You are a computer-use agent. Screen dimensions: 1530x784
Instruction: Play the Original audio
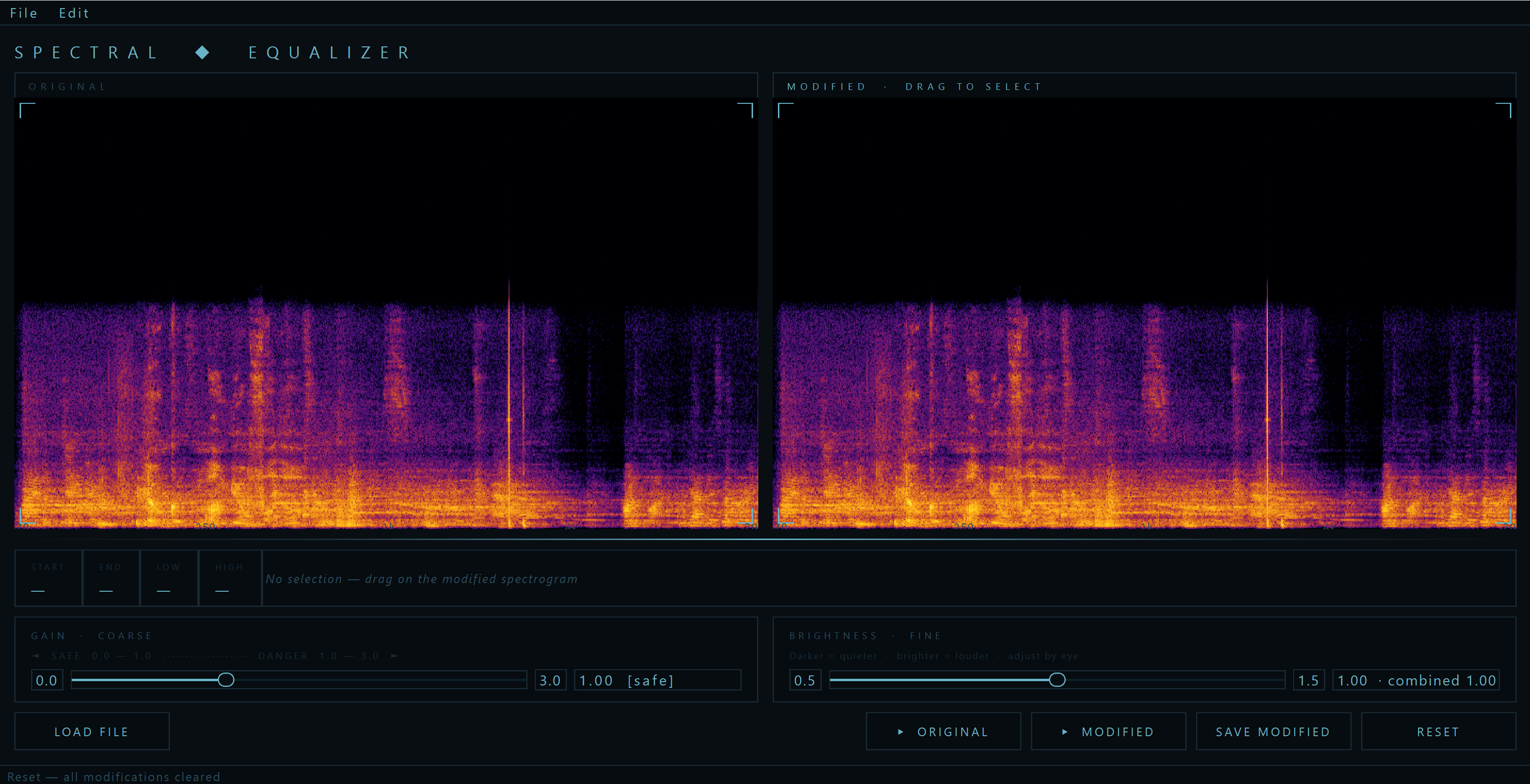[x=944, y=732]
